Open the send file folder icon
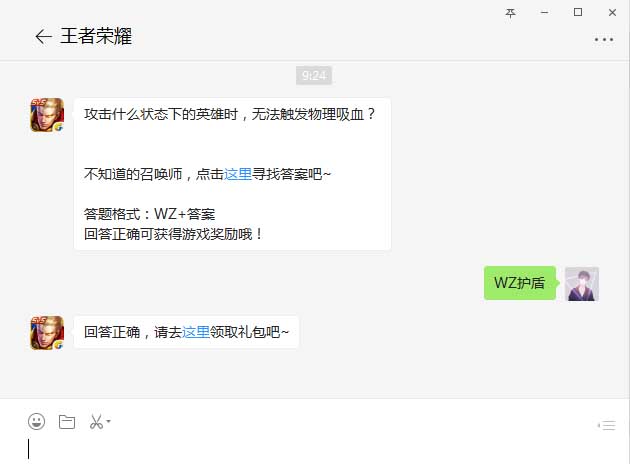 pos(67,422)
